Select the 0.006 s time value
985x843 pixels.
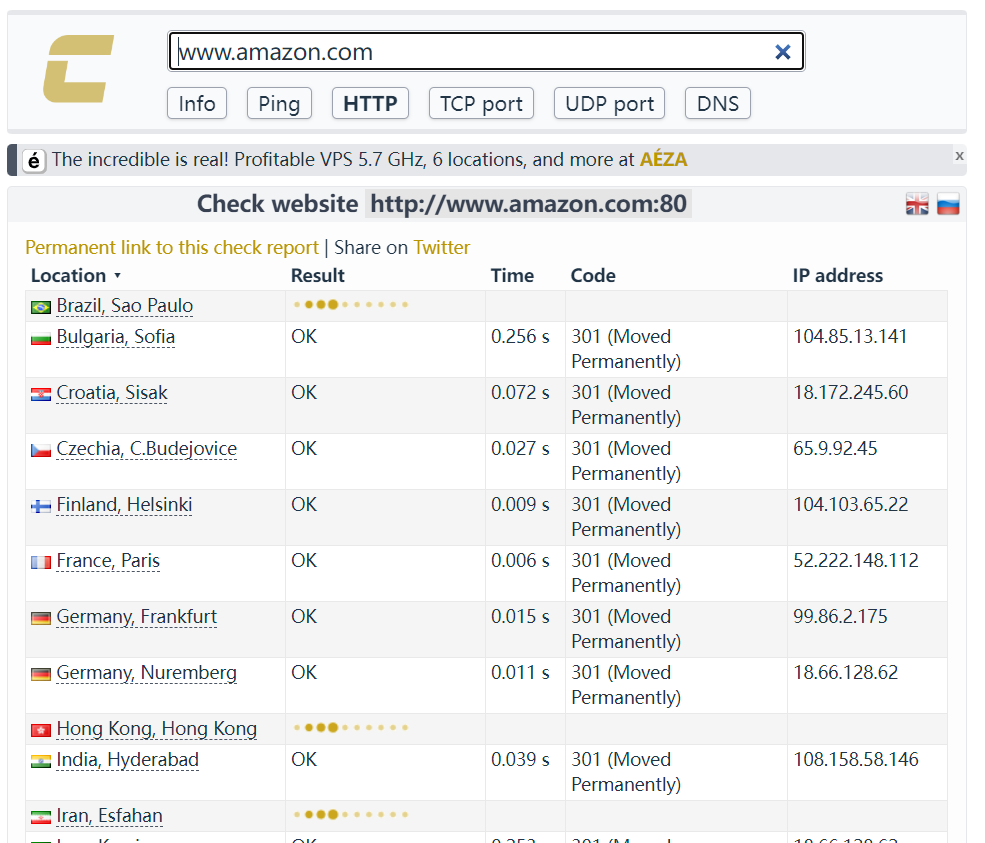tap(520, 560)
